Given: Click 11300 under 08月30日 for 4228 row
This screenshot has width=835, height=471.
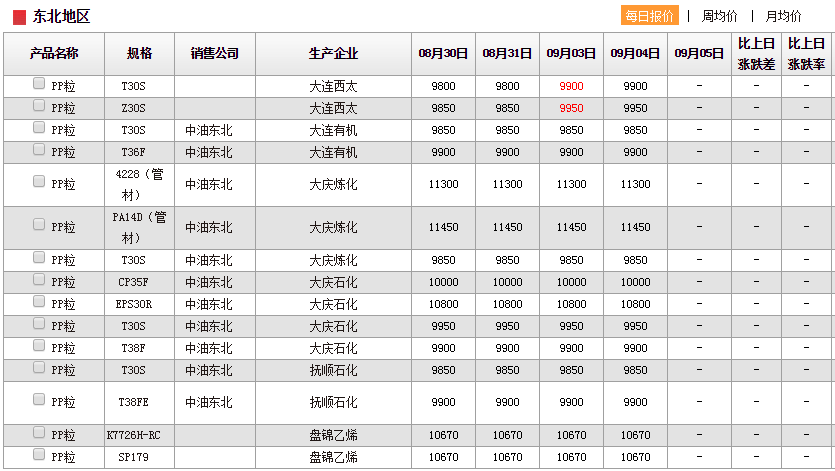Looking at the screenshot, I should click(x=444, y=184).
